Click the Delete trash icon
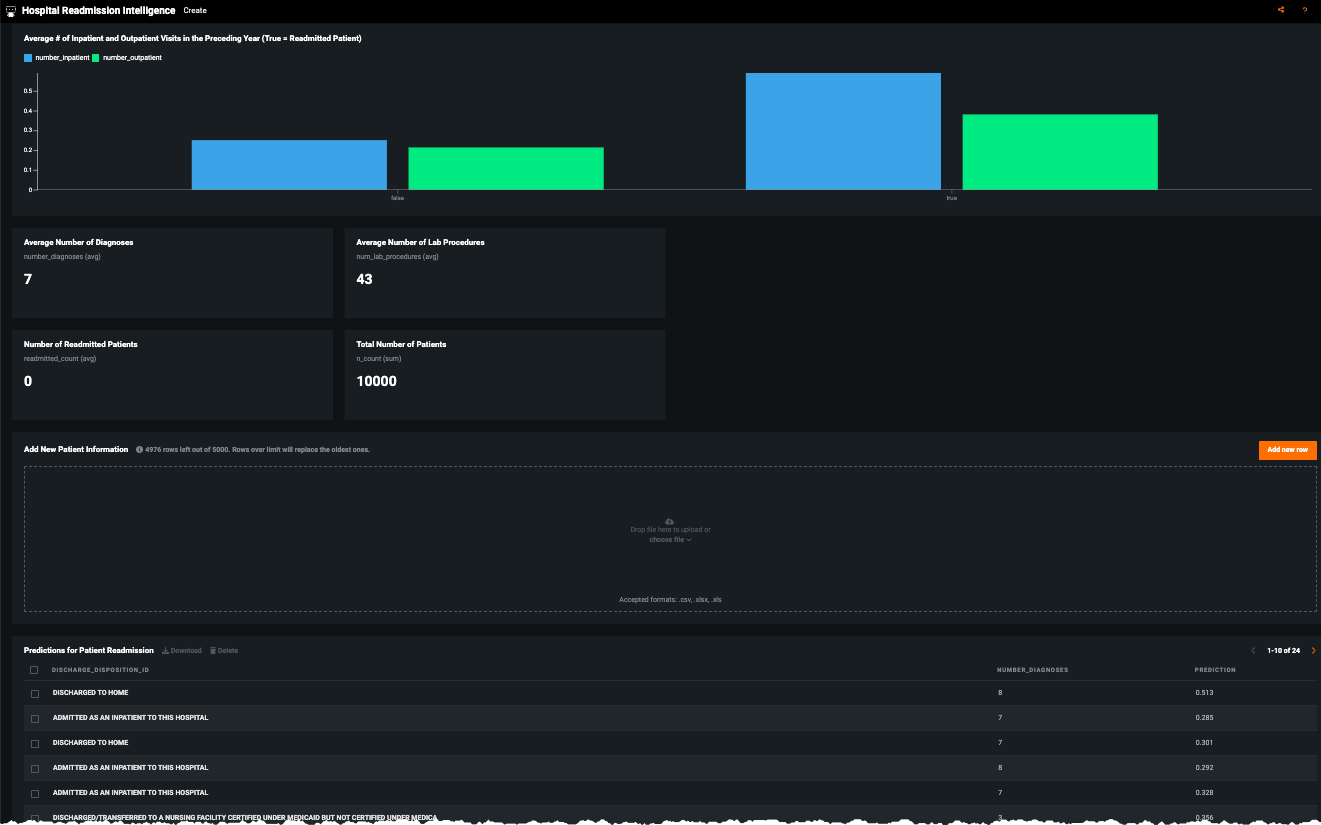The image size is (1321, 825). click(212, 651)
